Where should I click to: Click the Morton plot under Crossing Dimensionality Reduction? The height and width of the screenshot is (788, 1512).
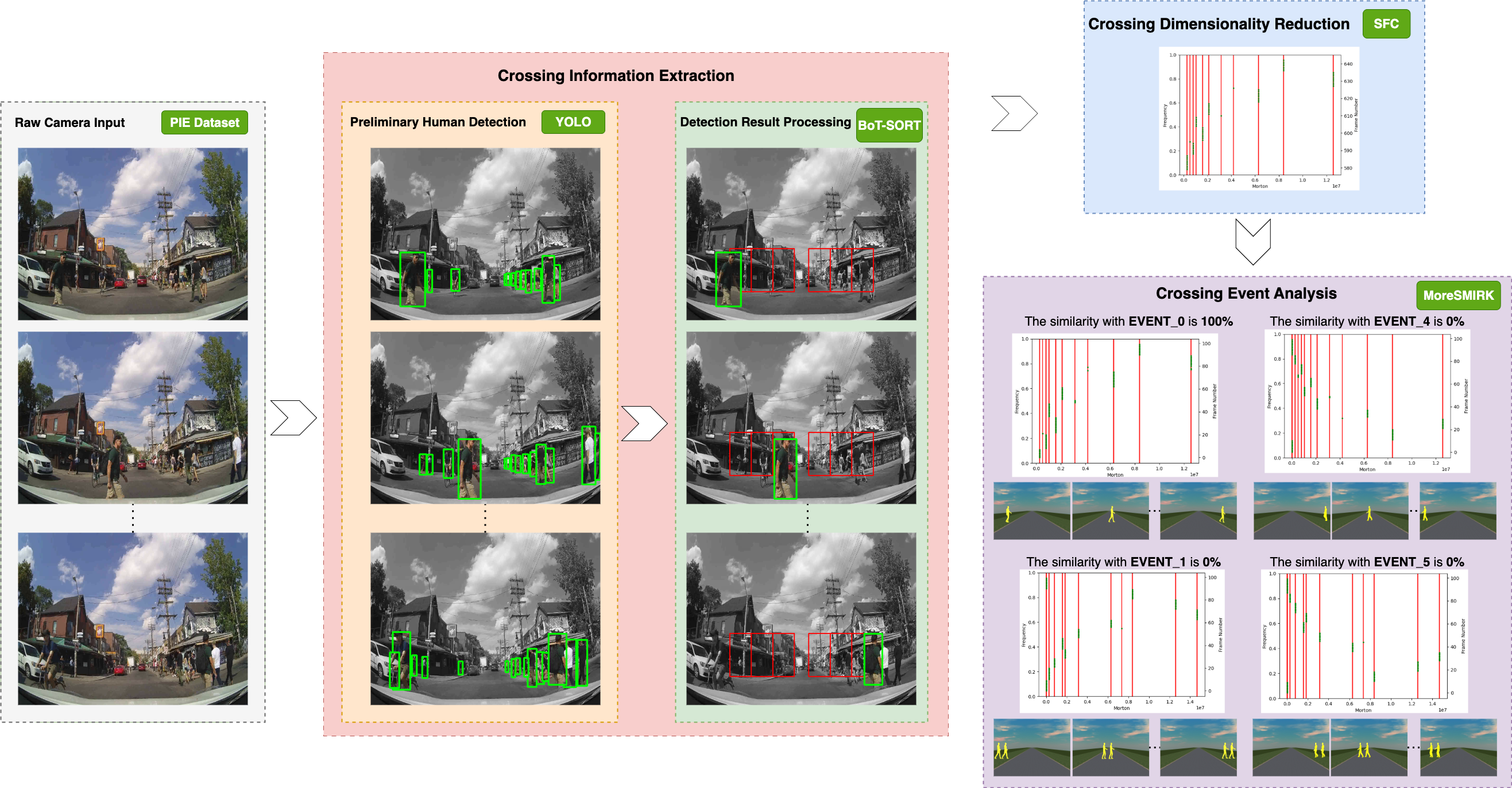click(x=1258, y=119)
